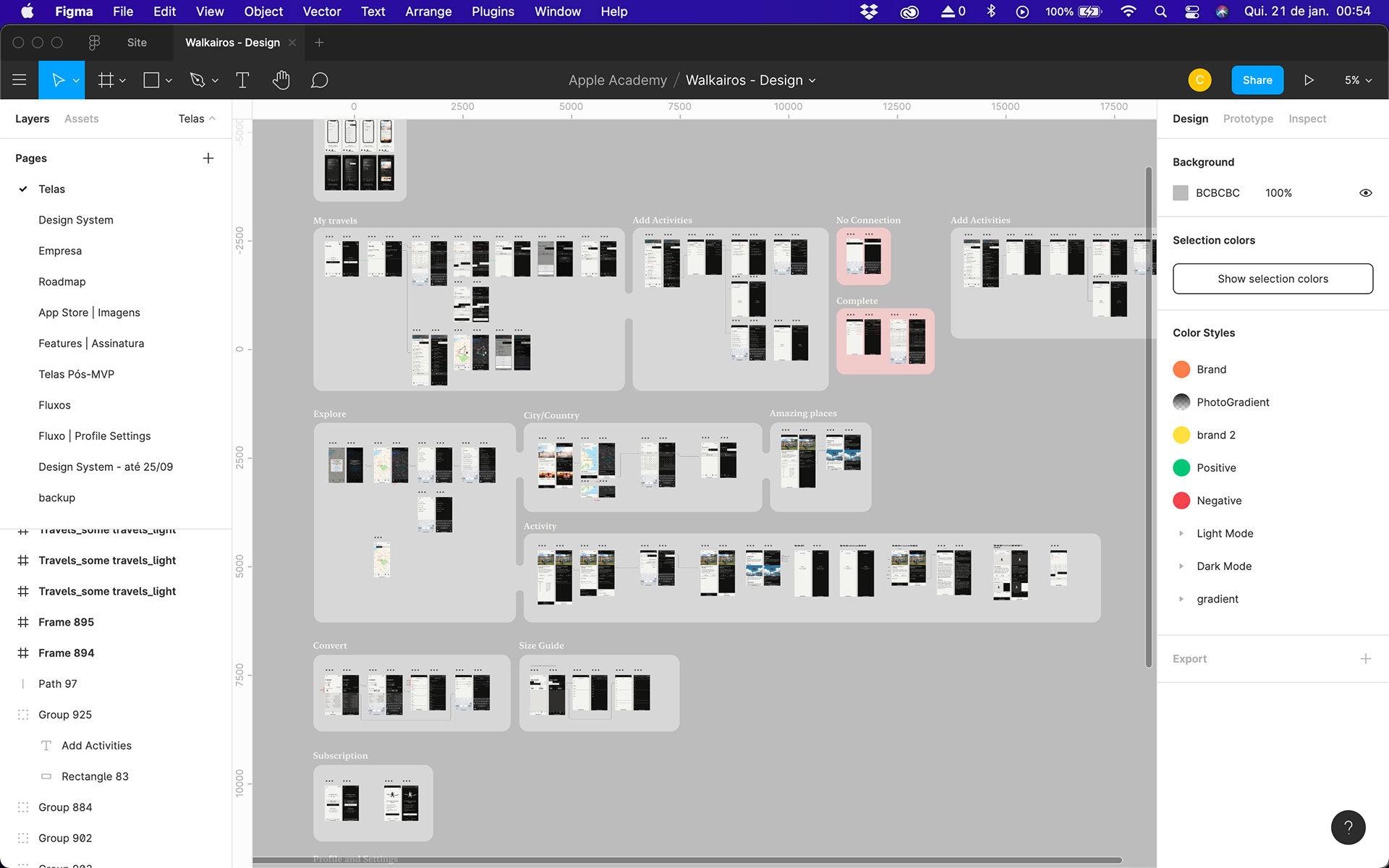Expand the Dark Mode color styles
This screenshot has width=1389, height=868.
pyautogui.click(x=1181, y=566)
